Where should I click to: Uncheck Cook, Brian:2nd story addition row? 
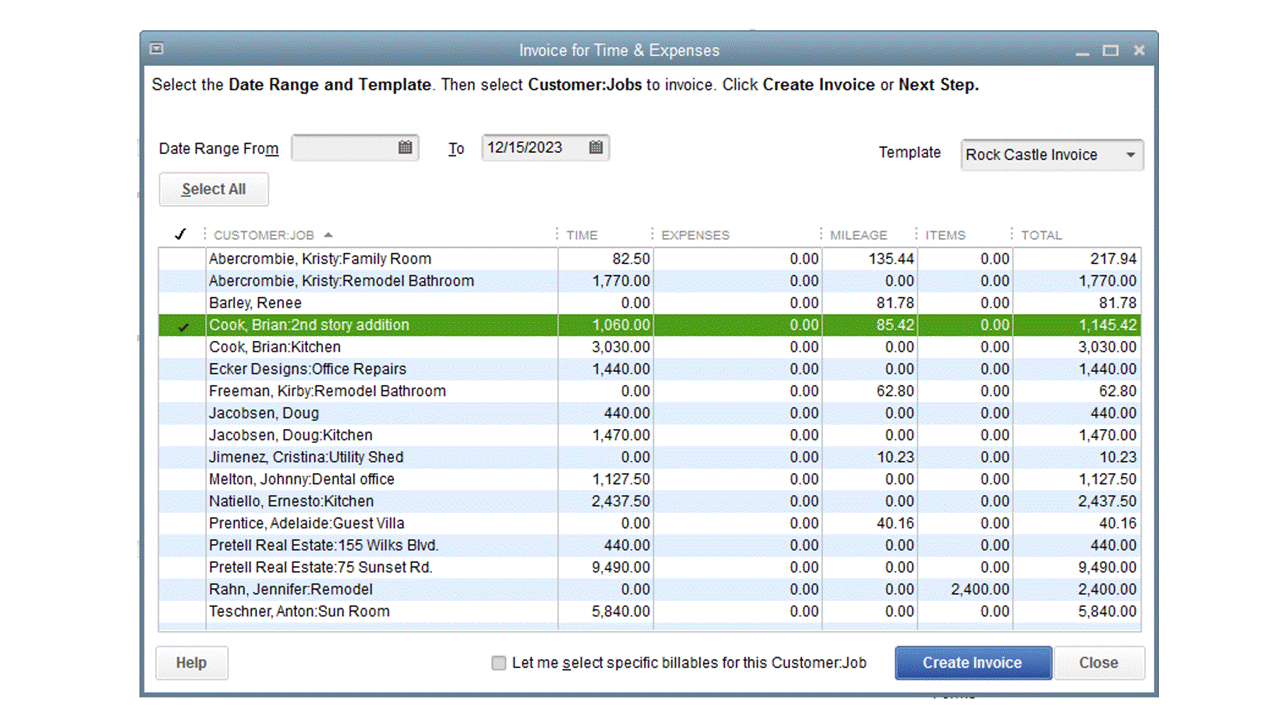click(x=182, y=326)
